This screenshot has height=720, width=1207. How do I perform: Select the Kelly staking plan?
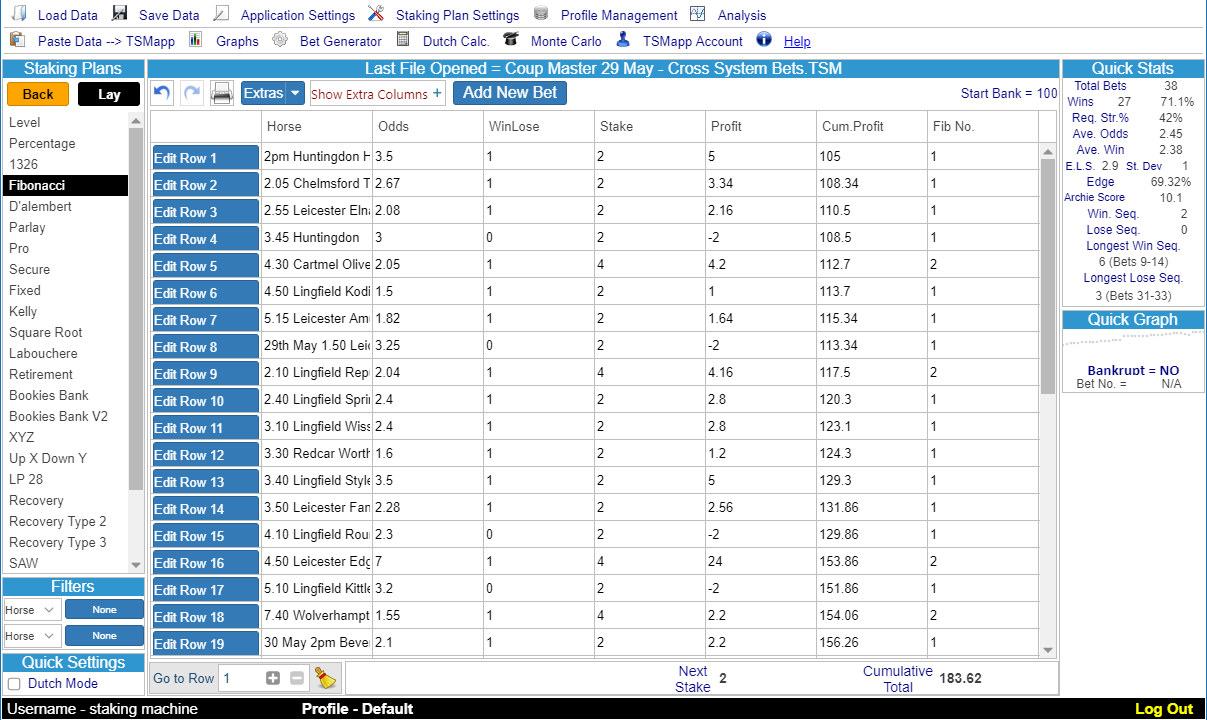click(25, 312)
